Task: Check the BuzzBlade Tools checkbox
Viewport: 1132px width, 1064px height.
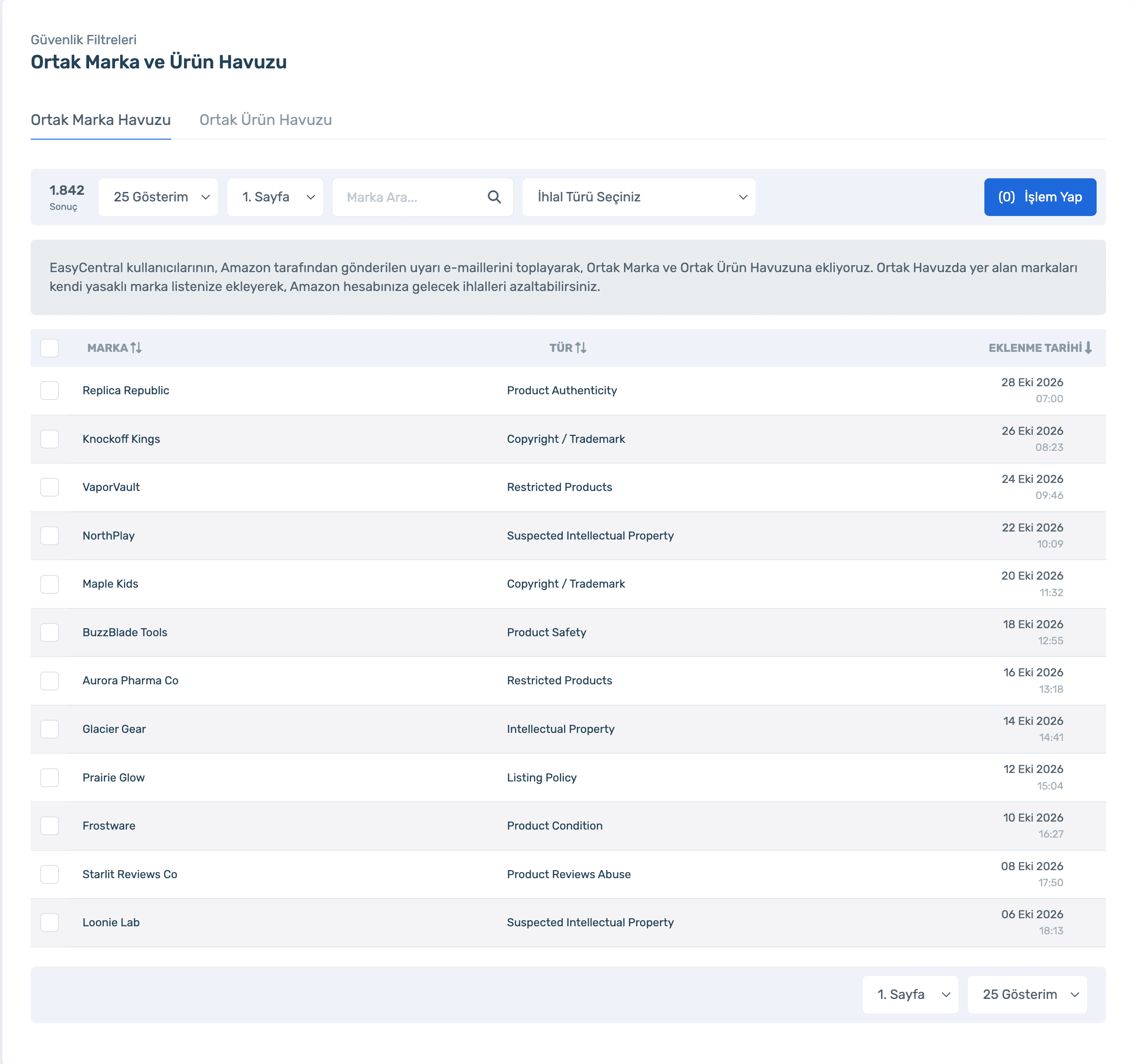Action: click(50, 632)
